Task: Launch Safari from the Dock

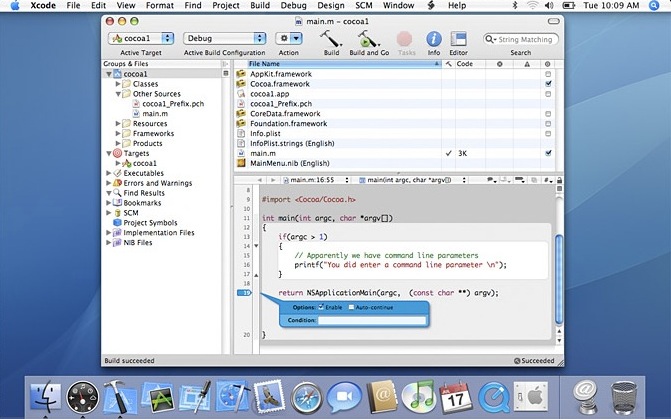Action: (306, 398)
